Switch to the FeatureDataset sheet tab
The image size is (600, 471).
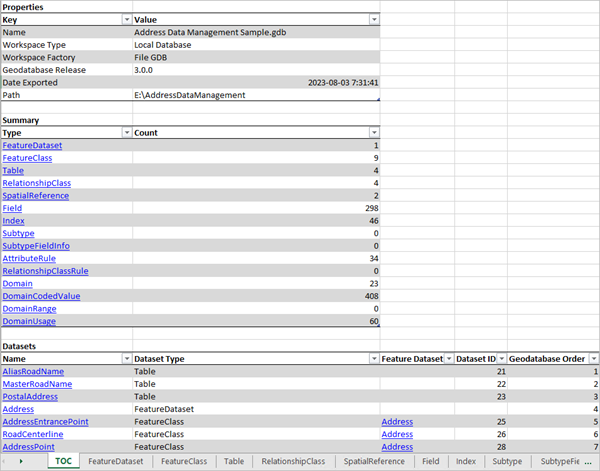tap(115, 462)
